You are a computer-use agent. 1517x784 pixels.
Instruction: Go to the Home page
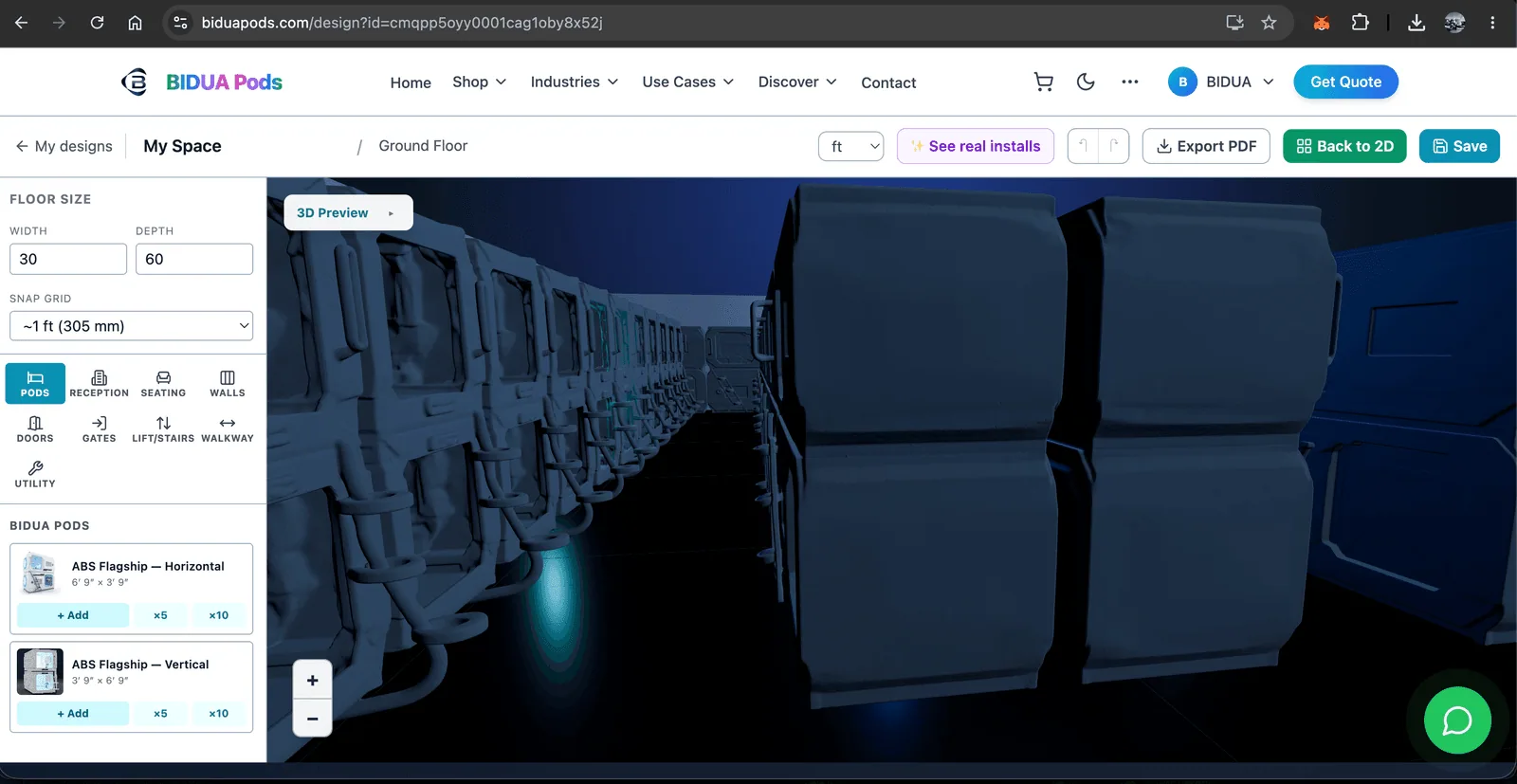point(411,82)
